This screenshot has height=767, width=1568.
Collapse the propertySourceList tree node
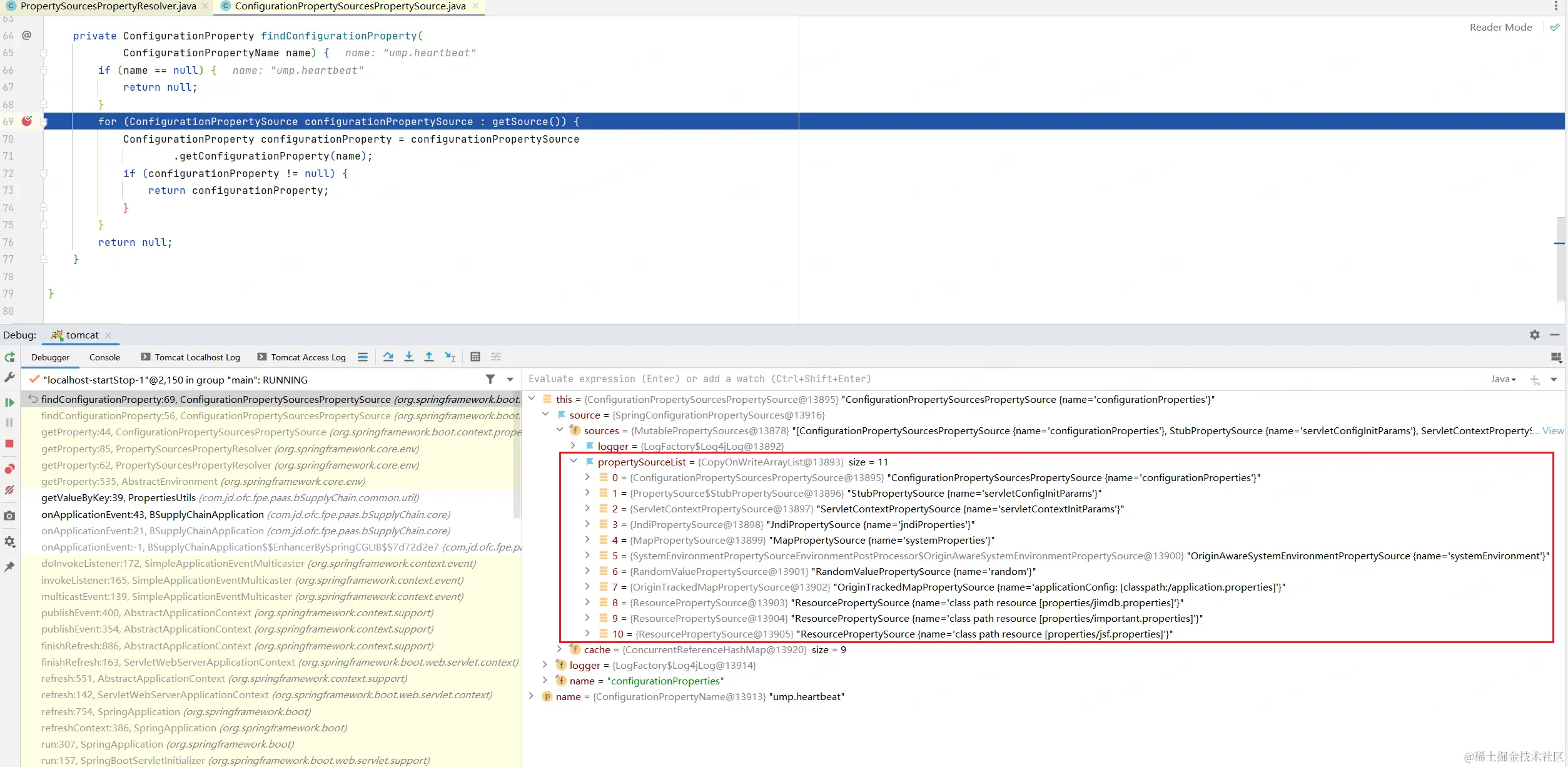coord(574,462)
